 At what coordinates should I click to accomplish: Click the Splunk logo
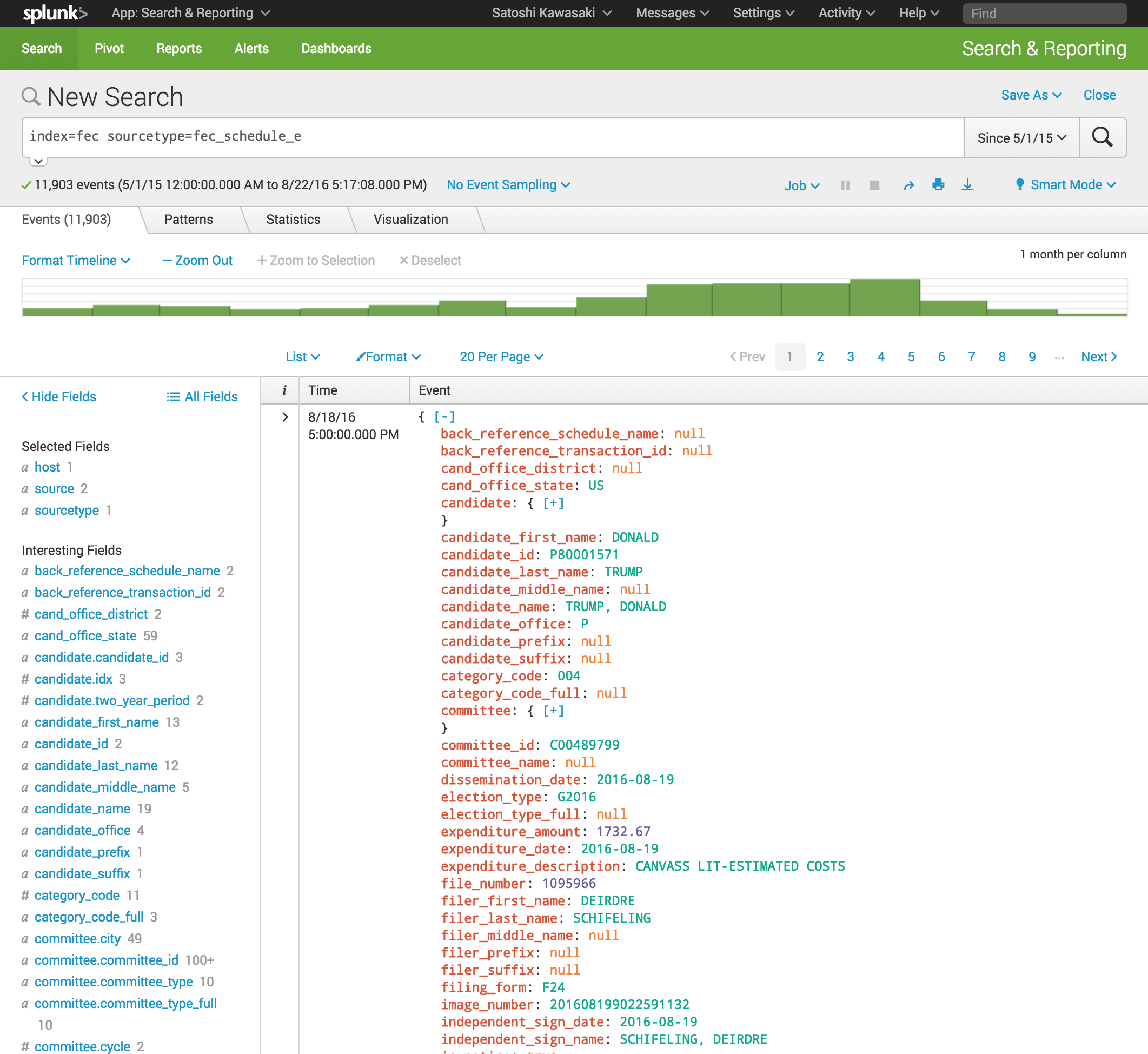(55, 13)
